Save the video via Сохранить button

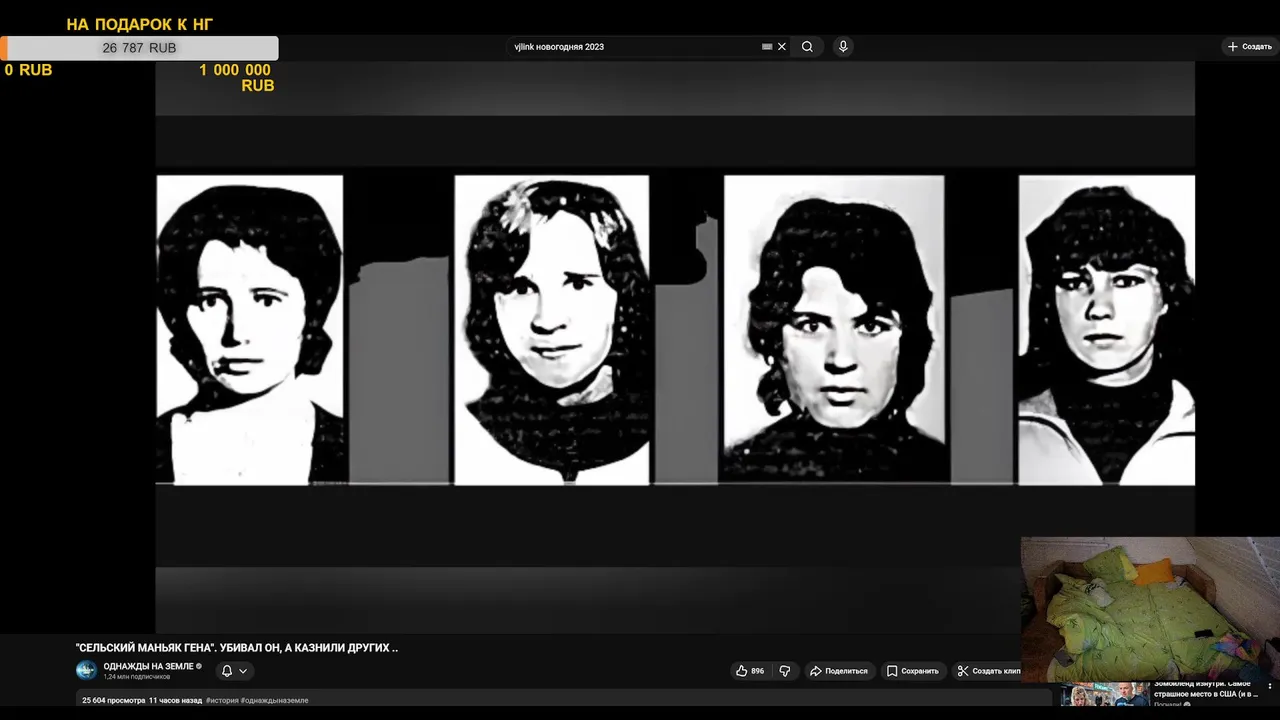coord(913,671)
